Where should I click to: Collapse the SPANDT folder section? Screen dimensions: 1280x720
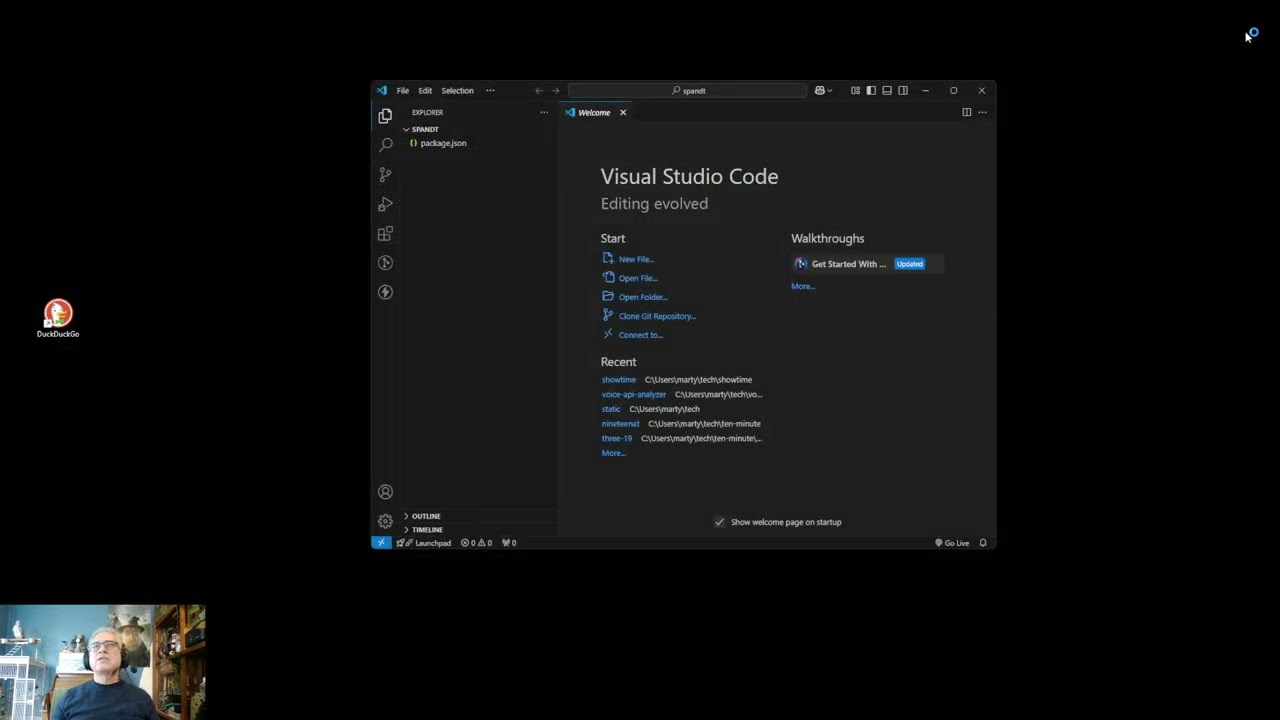coord(424,129)
